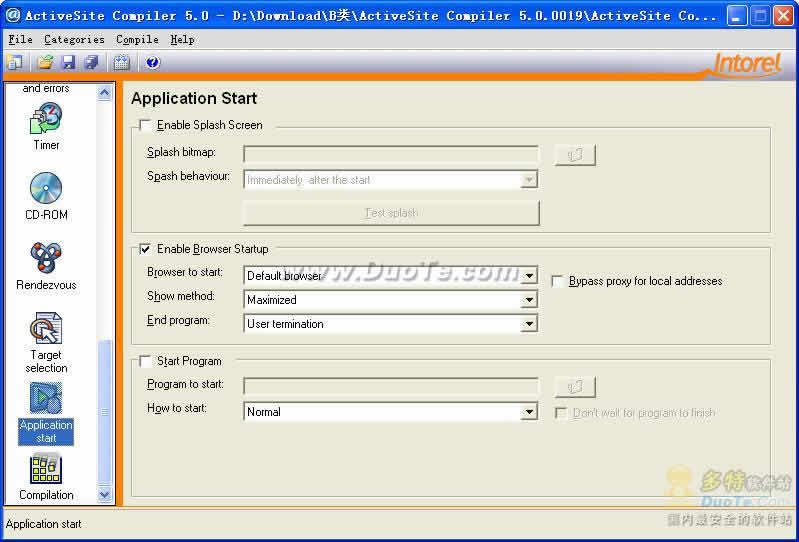Click the 'Application start' status bar text
Screen dimensions: 799x542
[x=44, y=524]
